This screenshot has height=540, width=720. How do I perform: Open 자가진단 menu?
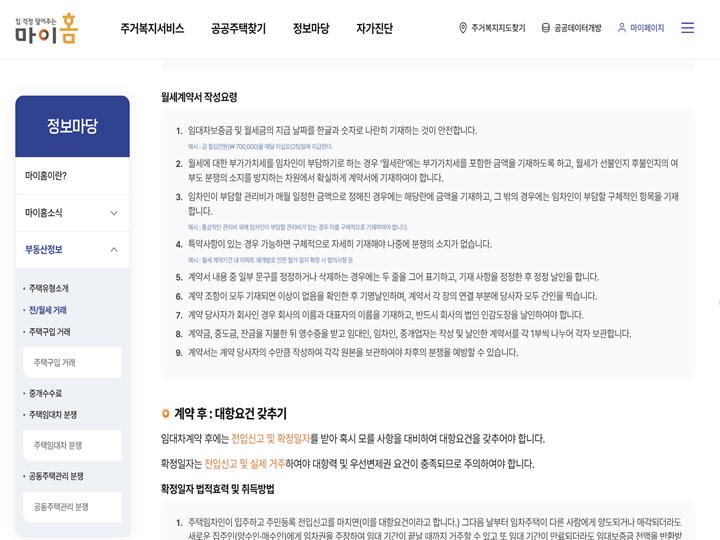point(374,28)
